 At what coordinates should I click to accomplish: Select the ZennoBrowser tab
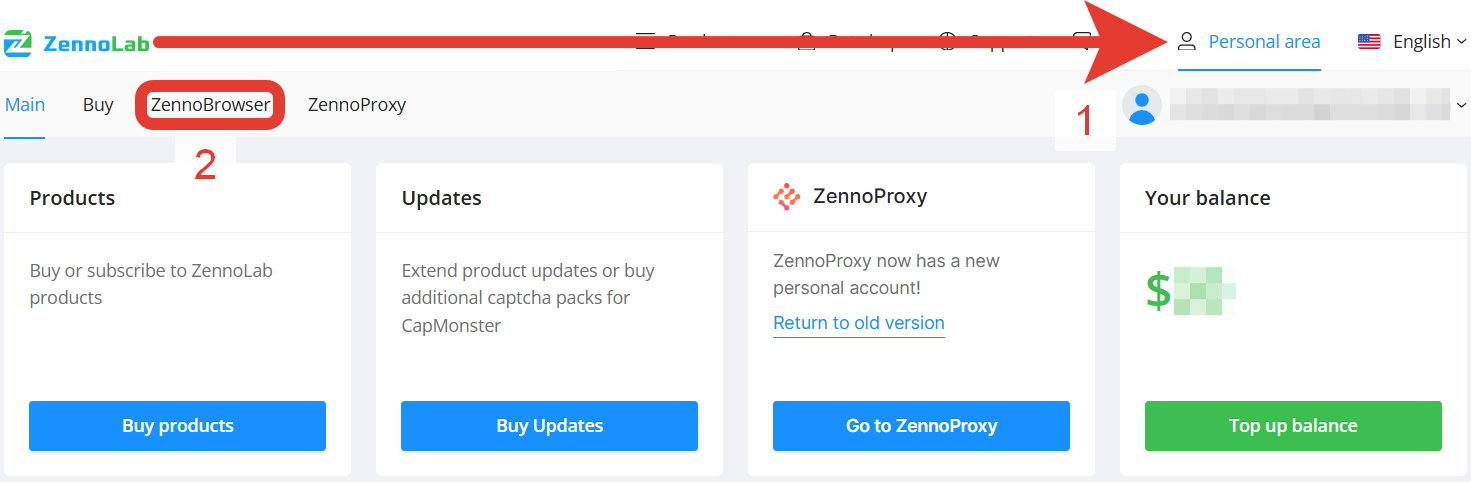(210, 104)
